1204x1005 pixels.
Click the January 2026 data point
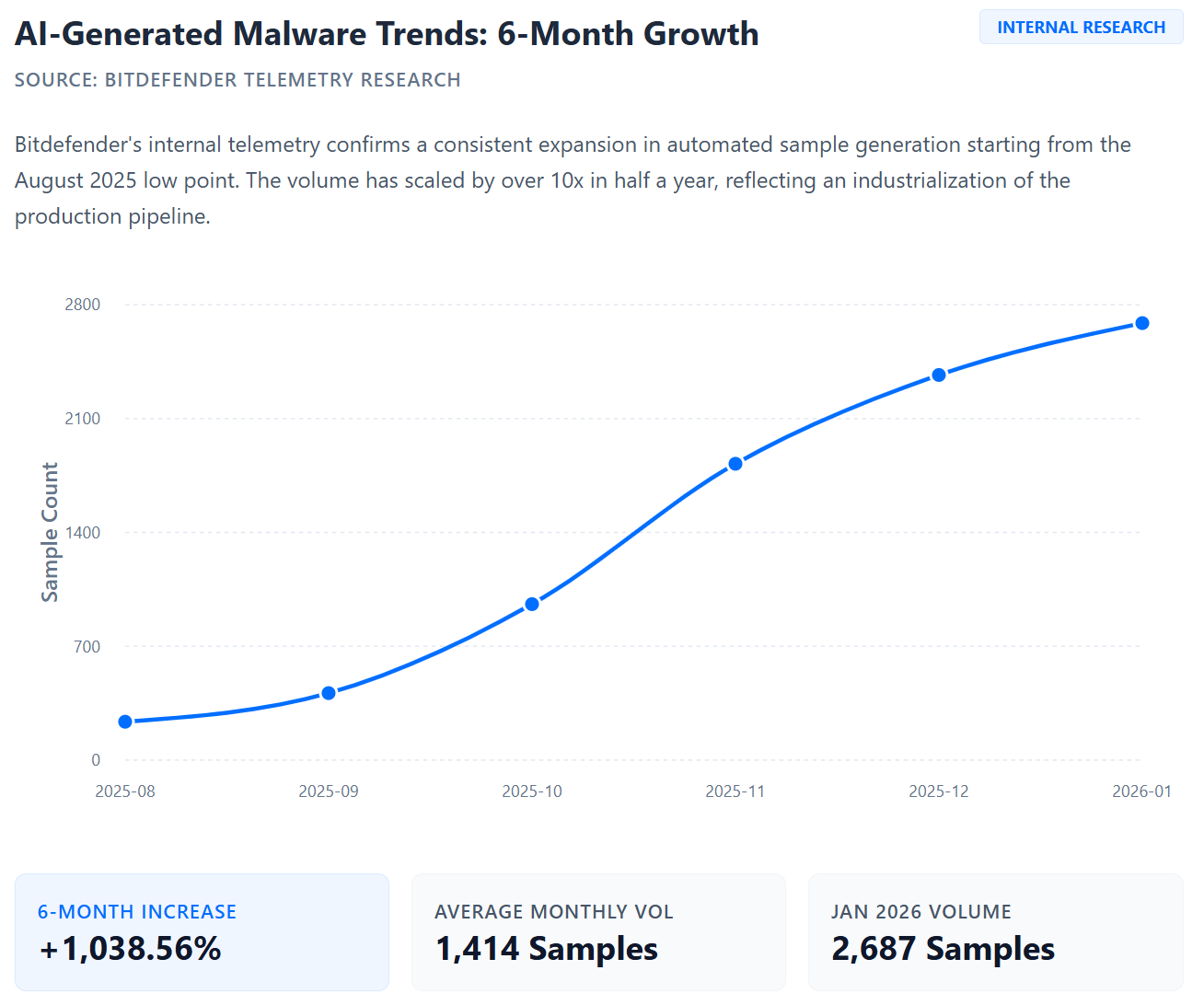tap(1142, 323)
